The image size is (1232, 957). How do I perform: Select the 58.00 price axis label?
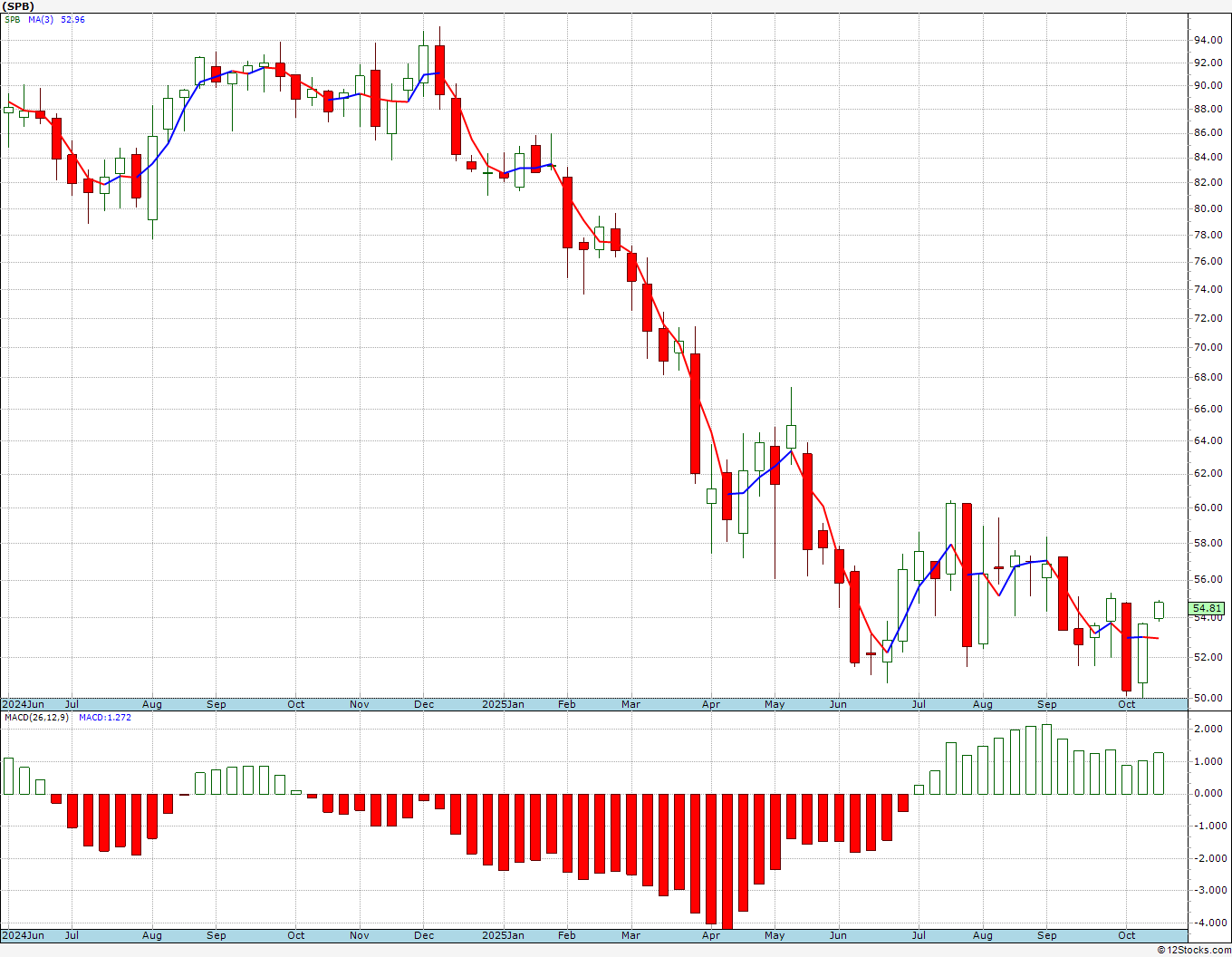tap(1208, 544)
